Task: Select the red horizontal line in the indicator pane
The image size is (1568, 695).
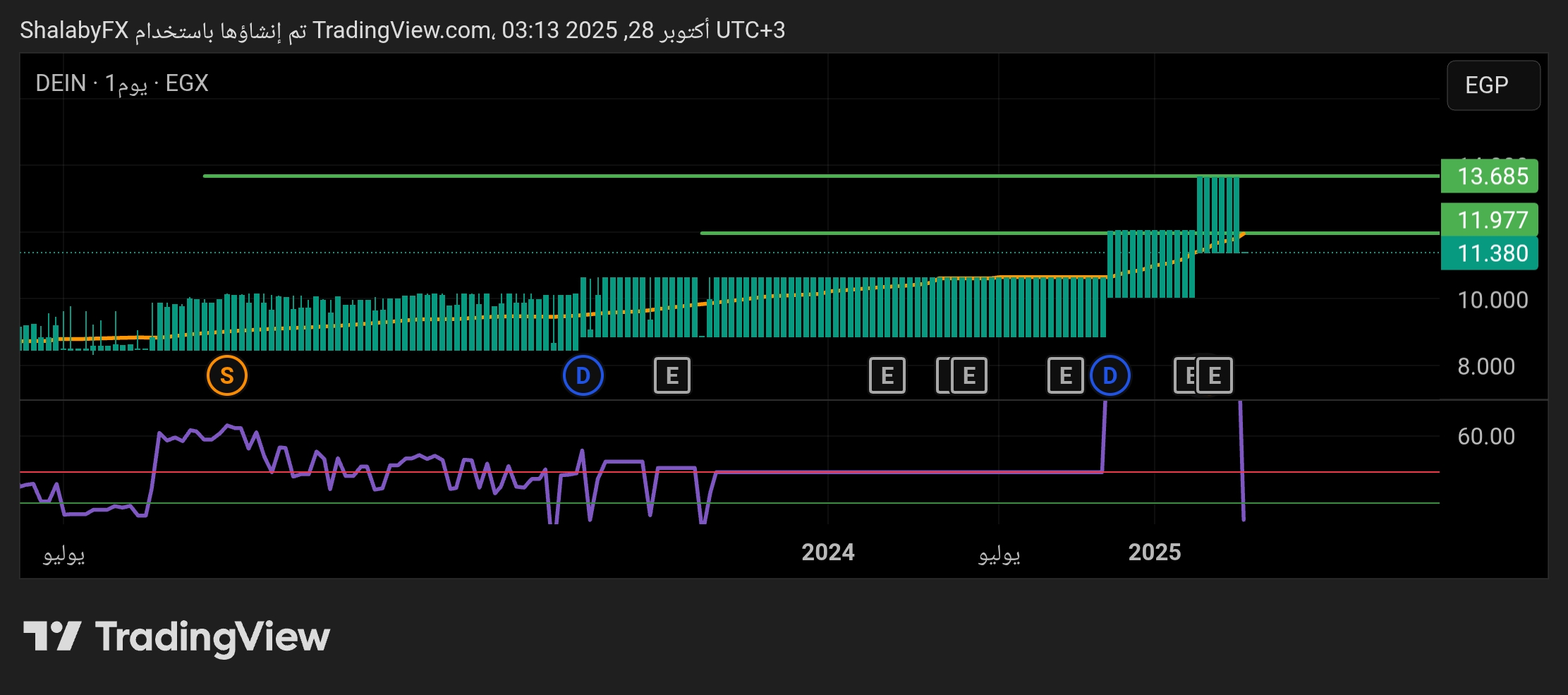Action: coord(1340,472)
